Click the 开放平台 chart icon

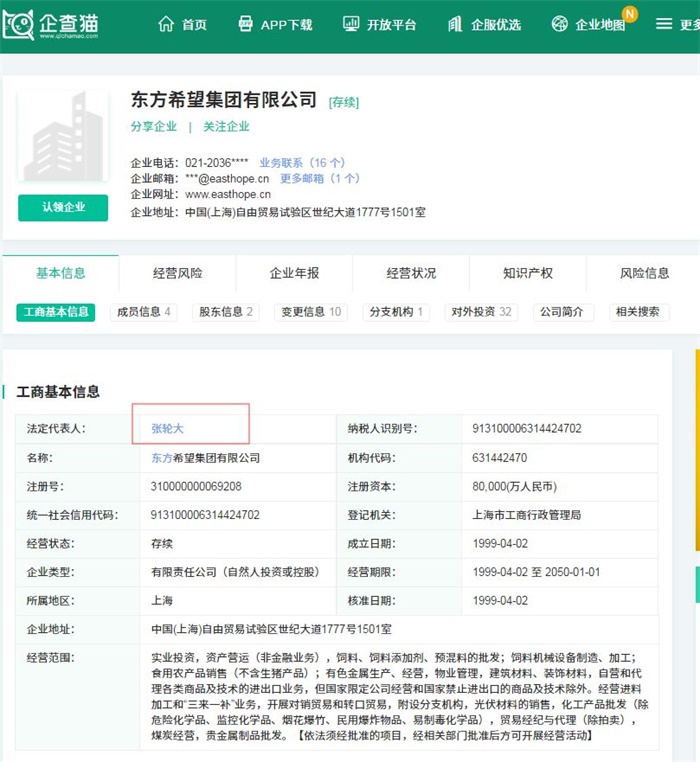[x=351, y=24]
